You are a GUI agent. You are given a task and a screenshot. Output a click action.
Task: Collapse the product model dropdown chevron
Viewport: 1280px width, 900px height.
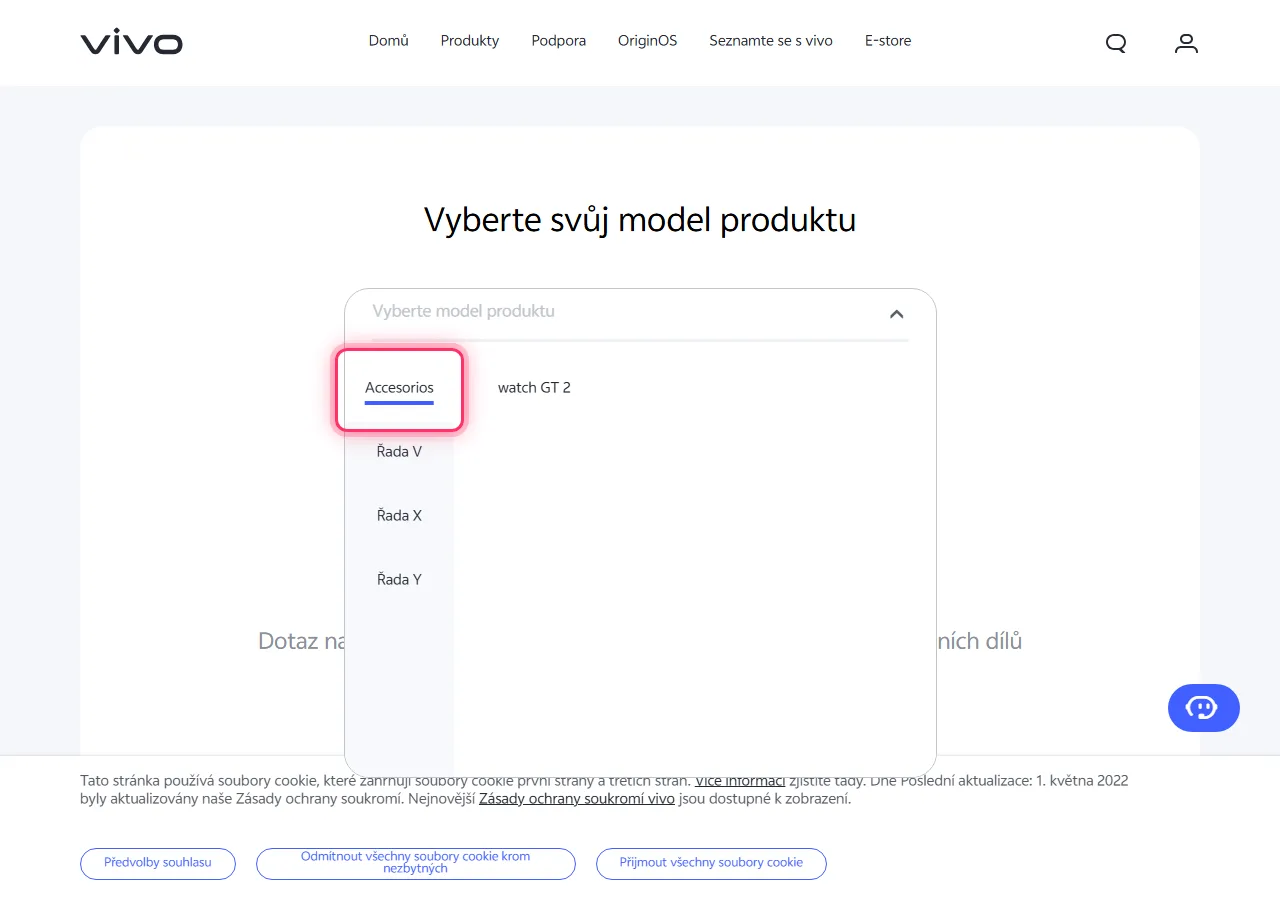click(x=896, y=313)
